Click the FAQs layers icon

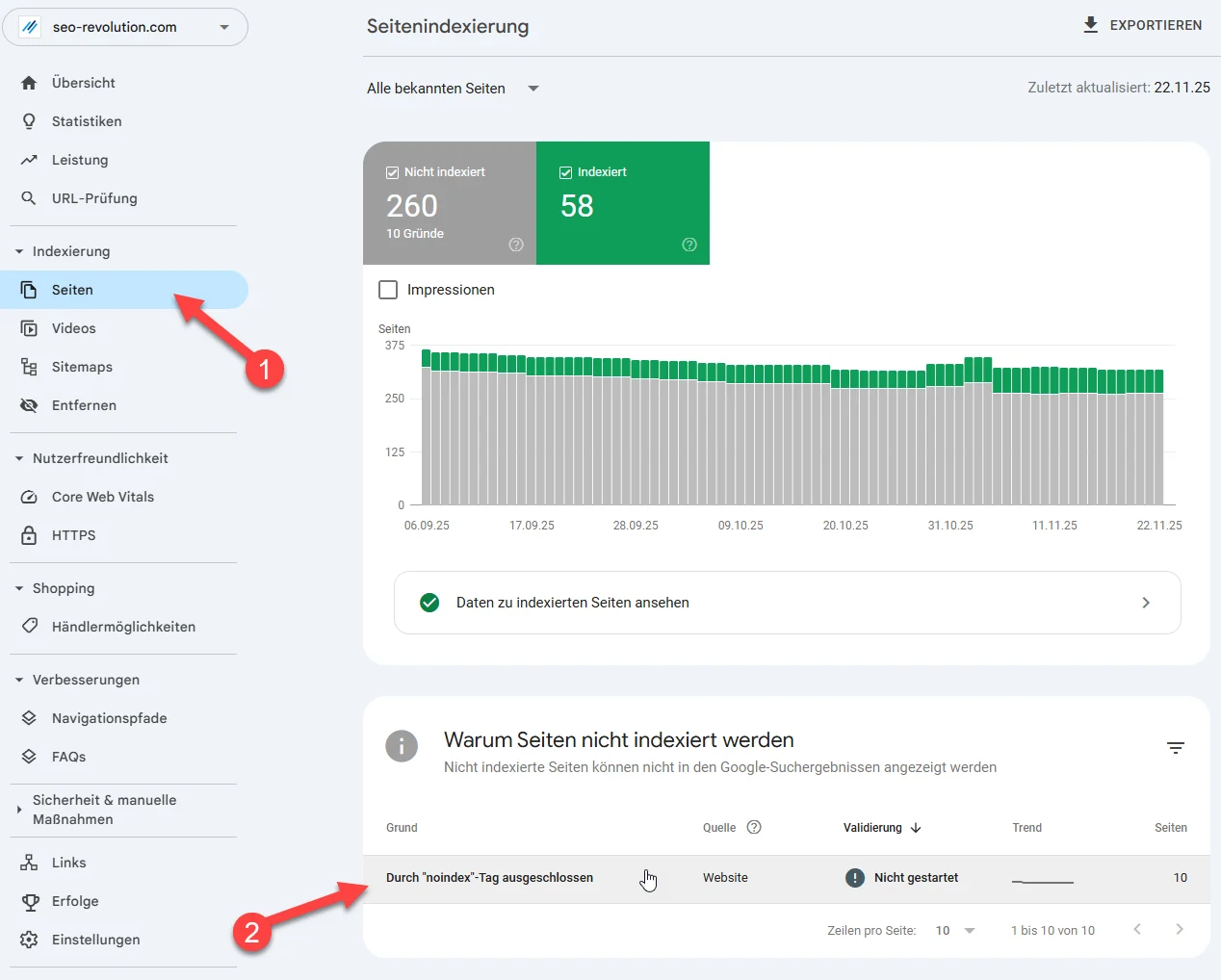coord(29,757)
